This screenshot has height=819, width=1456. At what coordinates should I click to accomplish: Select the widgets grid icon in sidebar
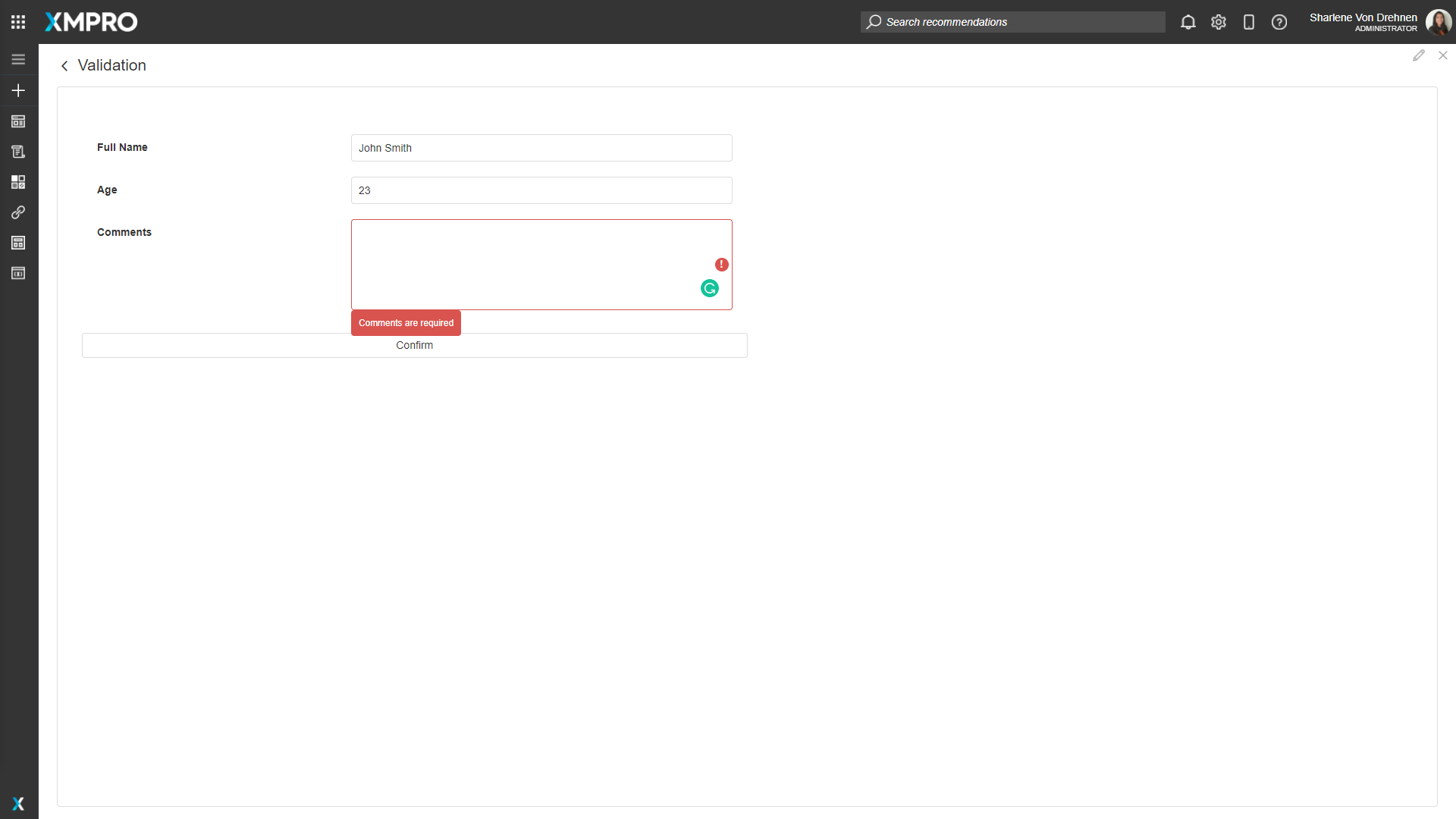coord(18,181)
